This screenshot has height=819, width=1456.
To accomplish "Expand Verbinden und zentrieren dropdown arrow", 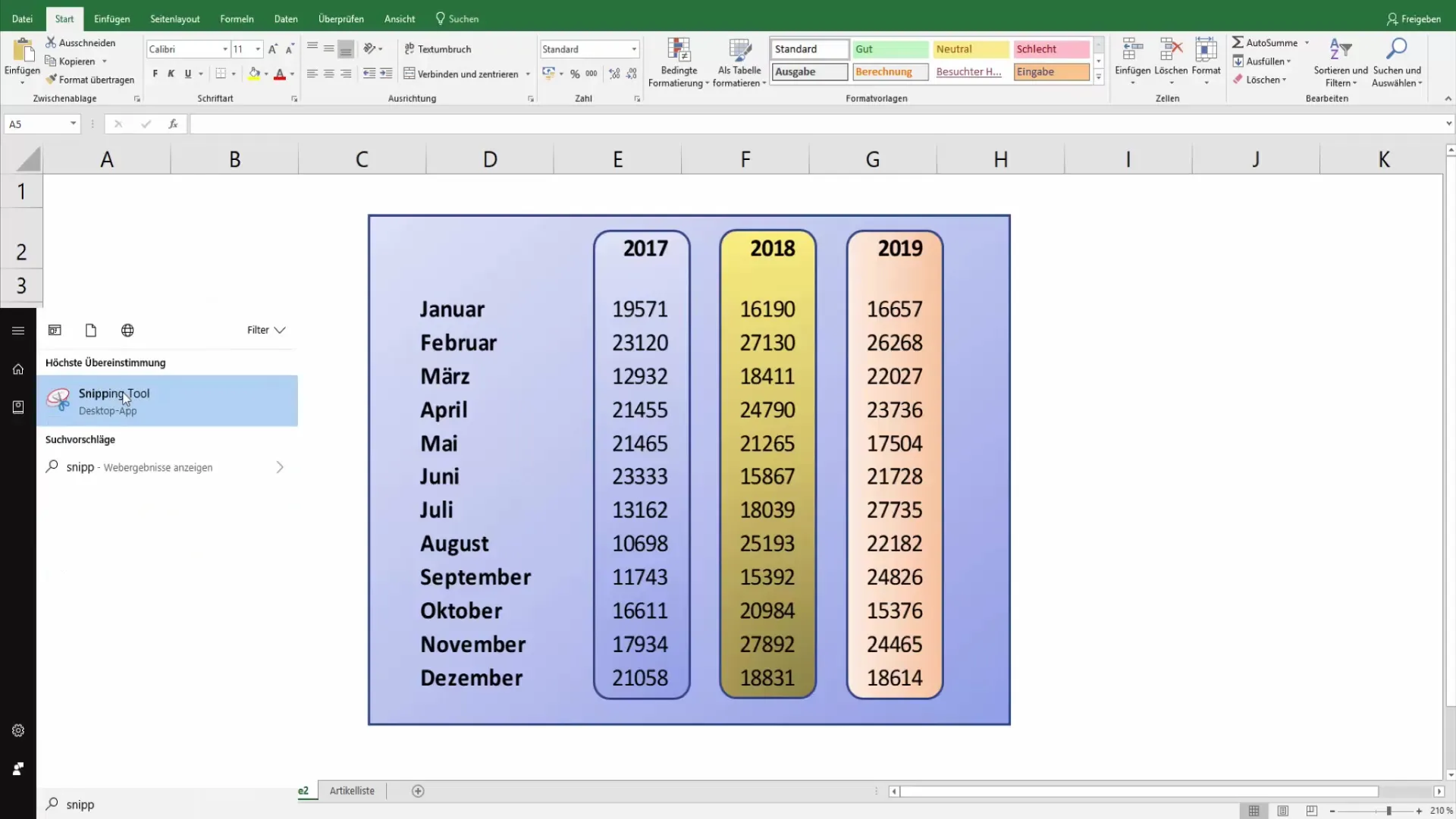I will [528, 74].
